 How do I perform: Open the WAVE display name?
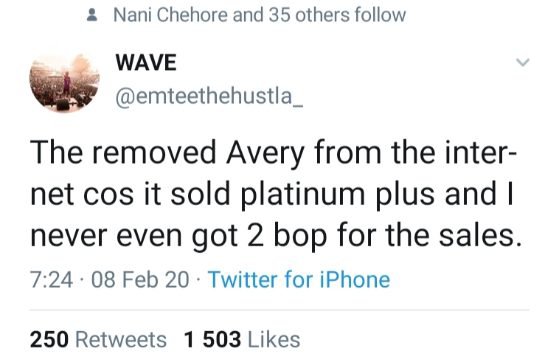tap(146, 62)
